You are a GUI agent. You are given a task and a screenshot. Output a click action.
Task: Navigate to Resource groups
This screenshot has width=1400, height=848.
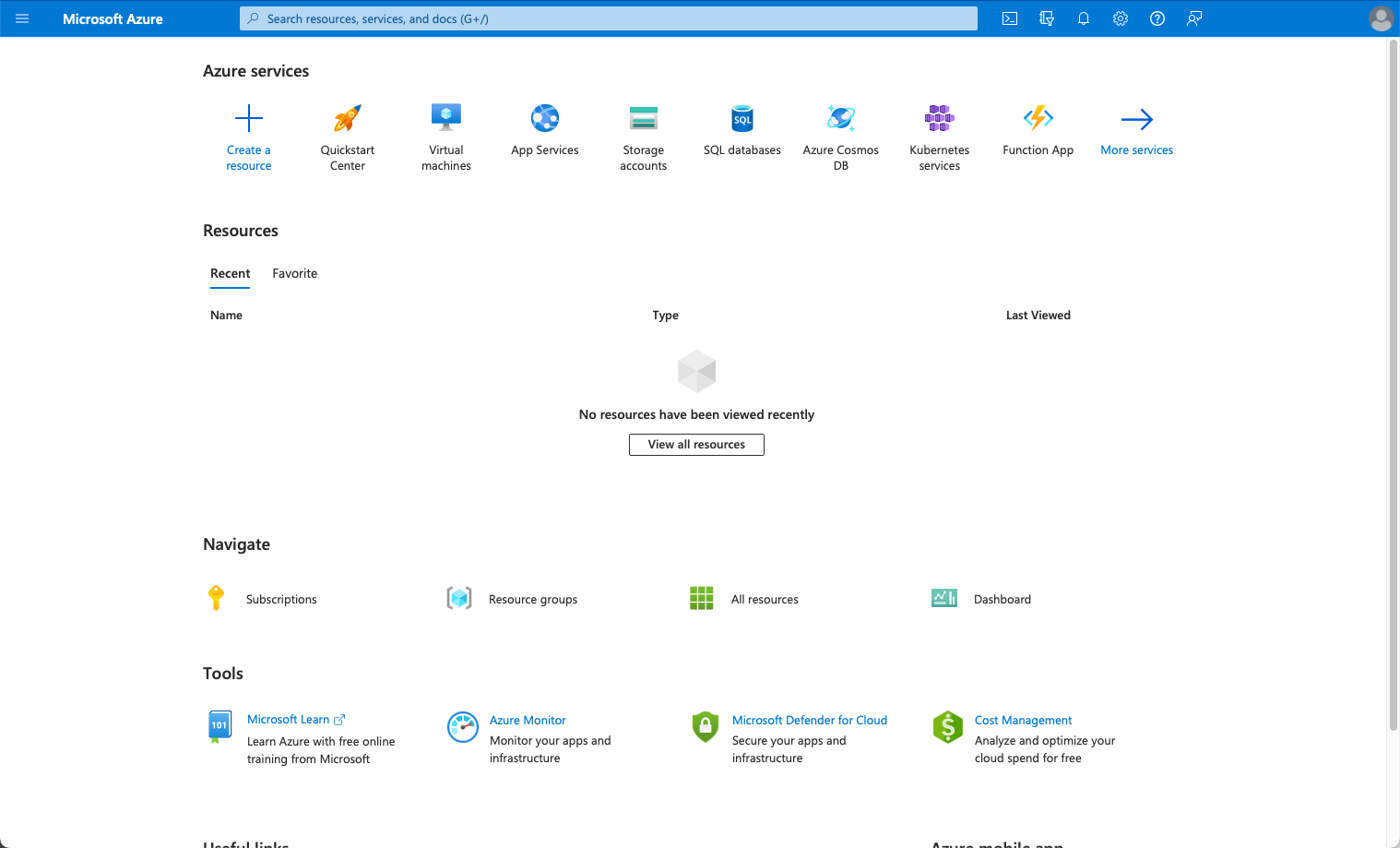[532, 599]
